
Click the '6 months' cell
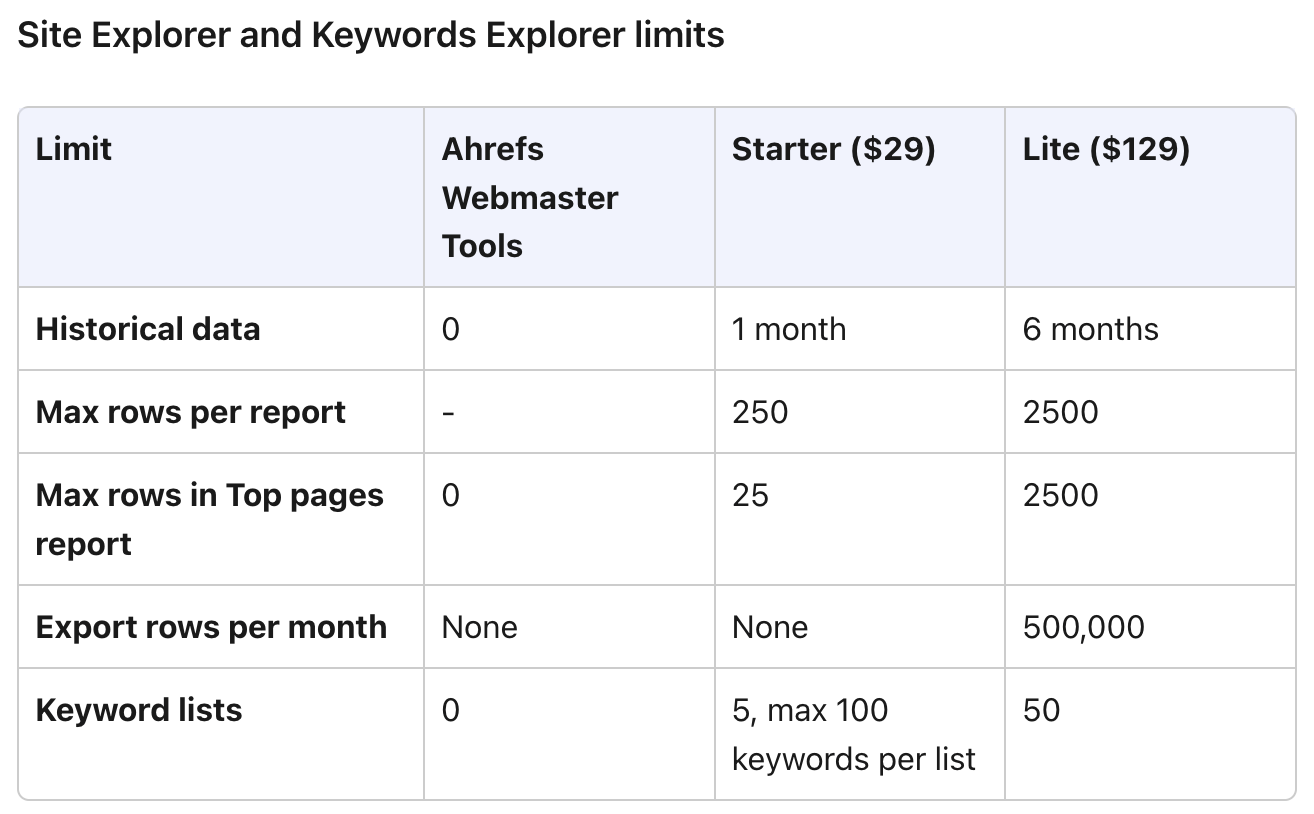coord(1090,330)
